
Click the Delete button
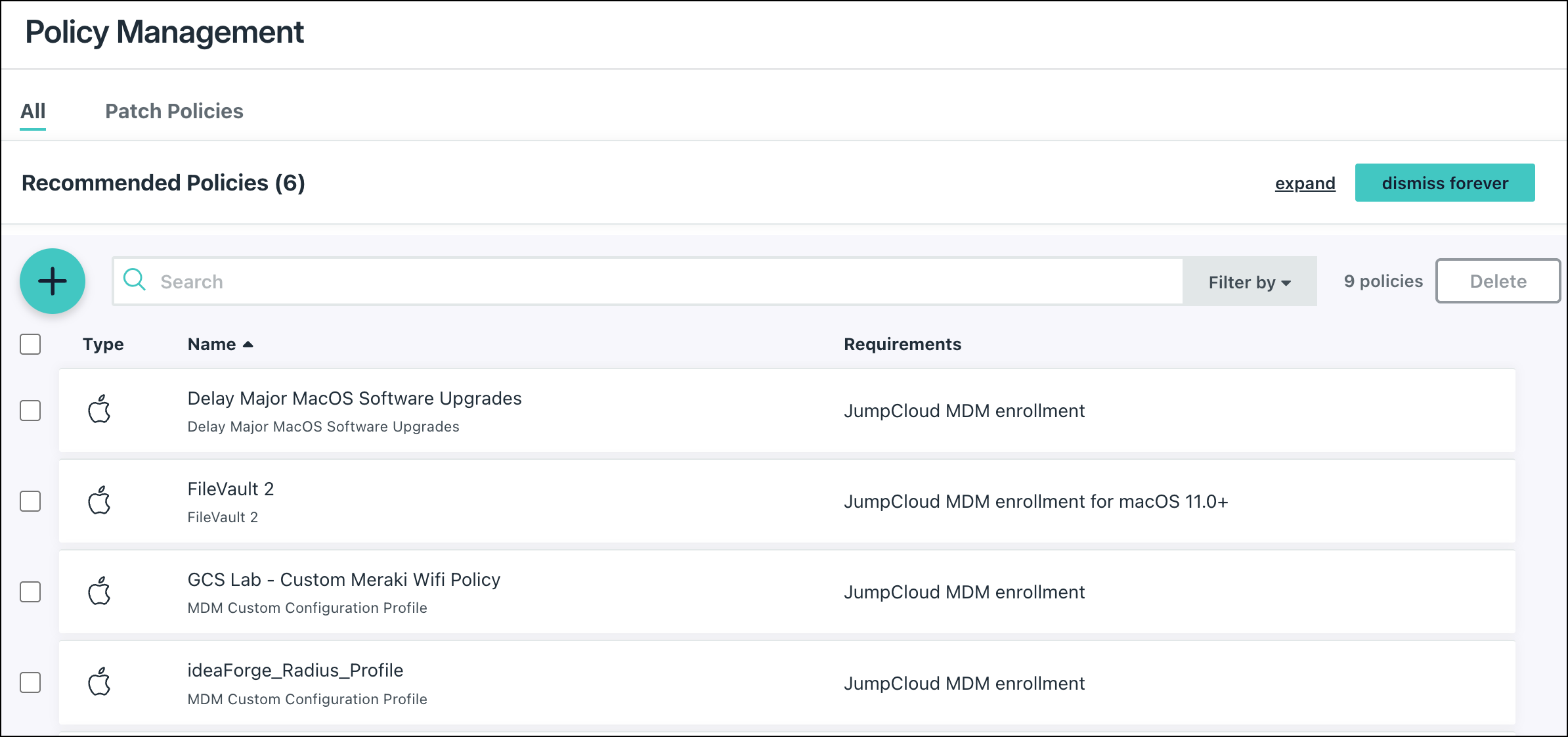tap(1498, 281)
